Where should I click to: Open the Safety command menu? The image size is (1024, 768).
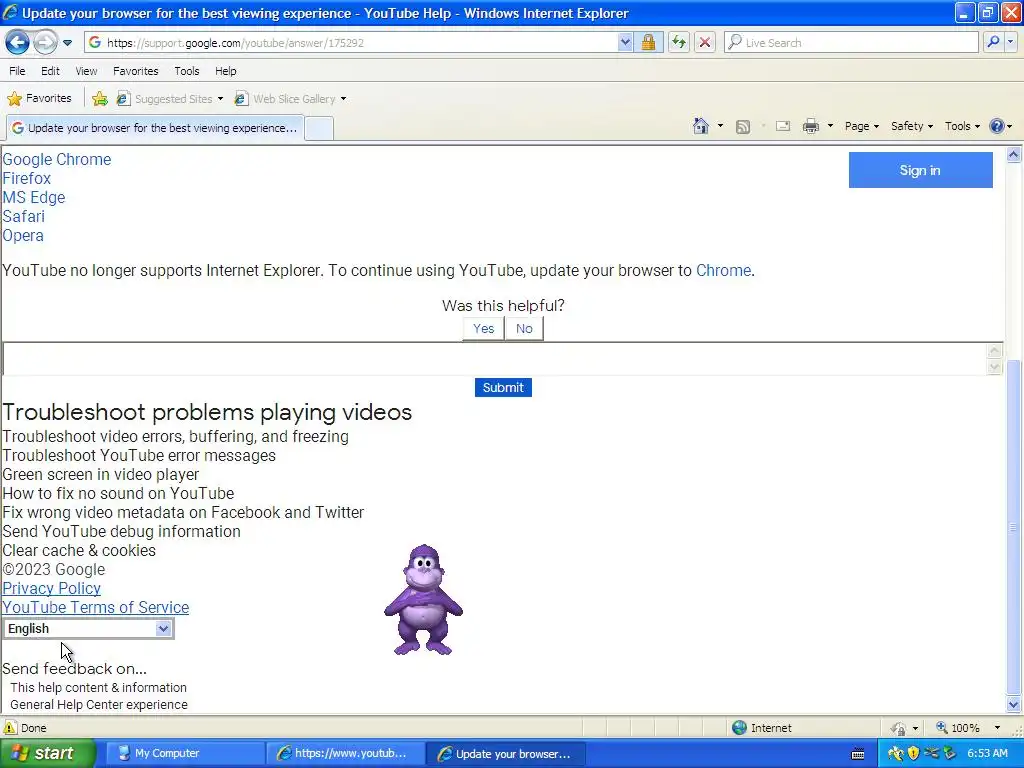(912, 126)
